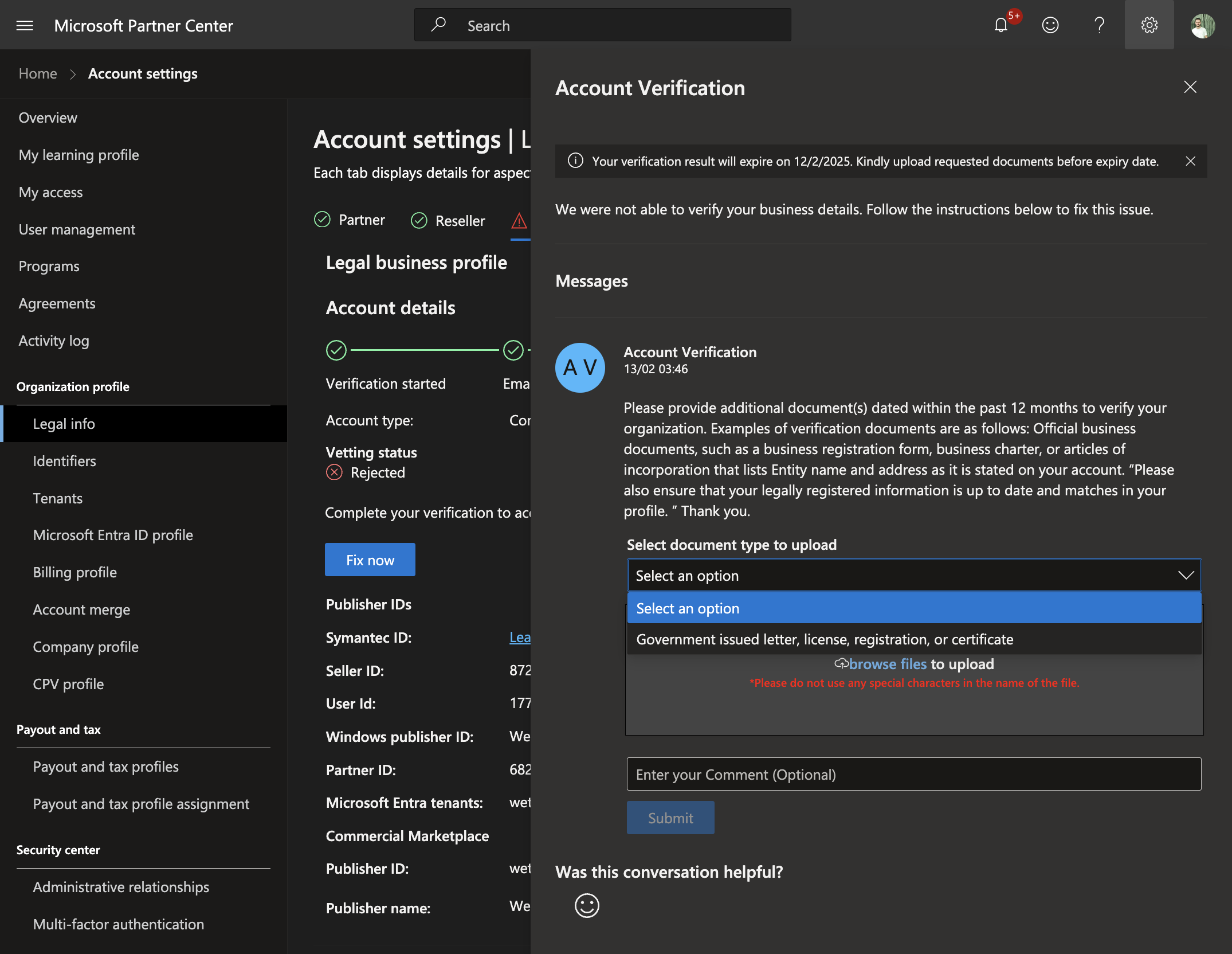Select Government issued letter option
This screenshot has width=1232, height=954.
point(914,639)
